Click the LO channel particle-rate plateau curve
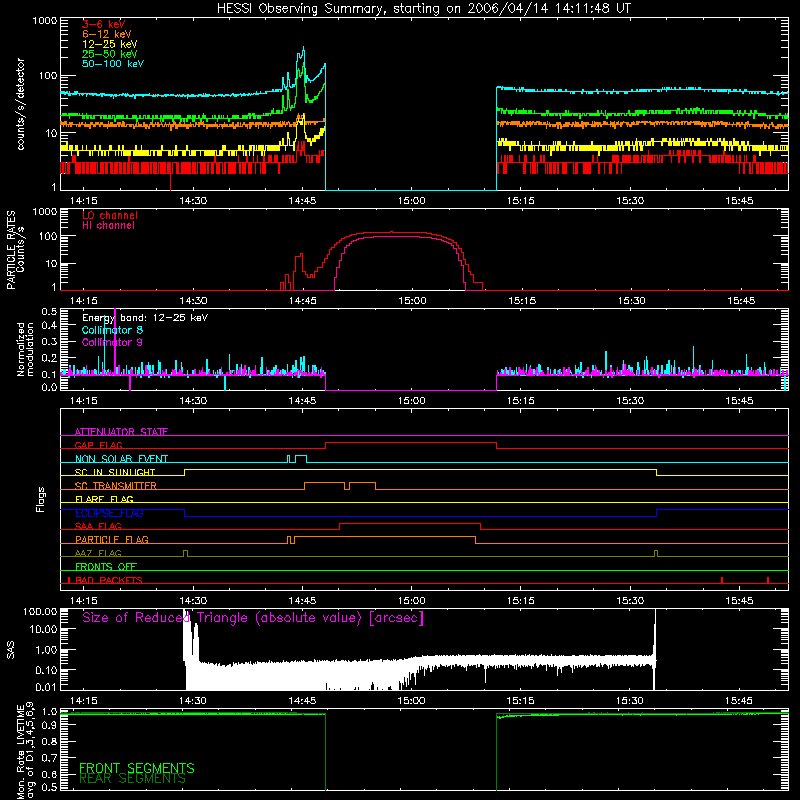This screenshot has width=800, height=800. [x=393, y=233]
